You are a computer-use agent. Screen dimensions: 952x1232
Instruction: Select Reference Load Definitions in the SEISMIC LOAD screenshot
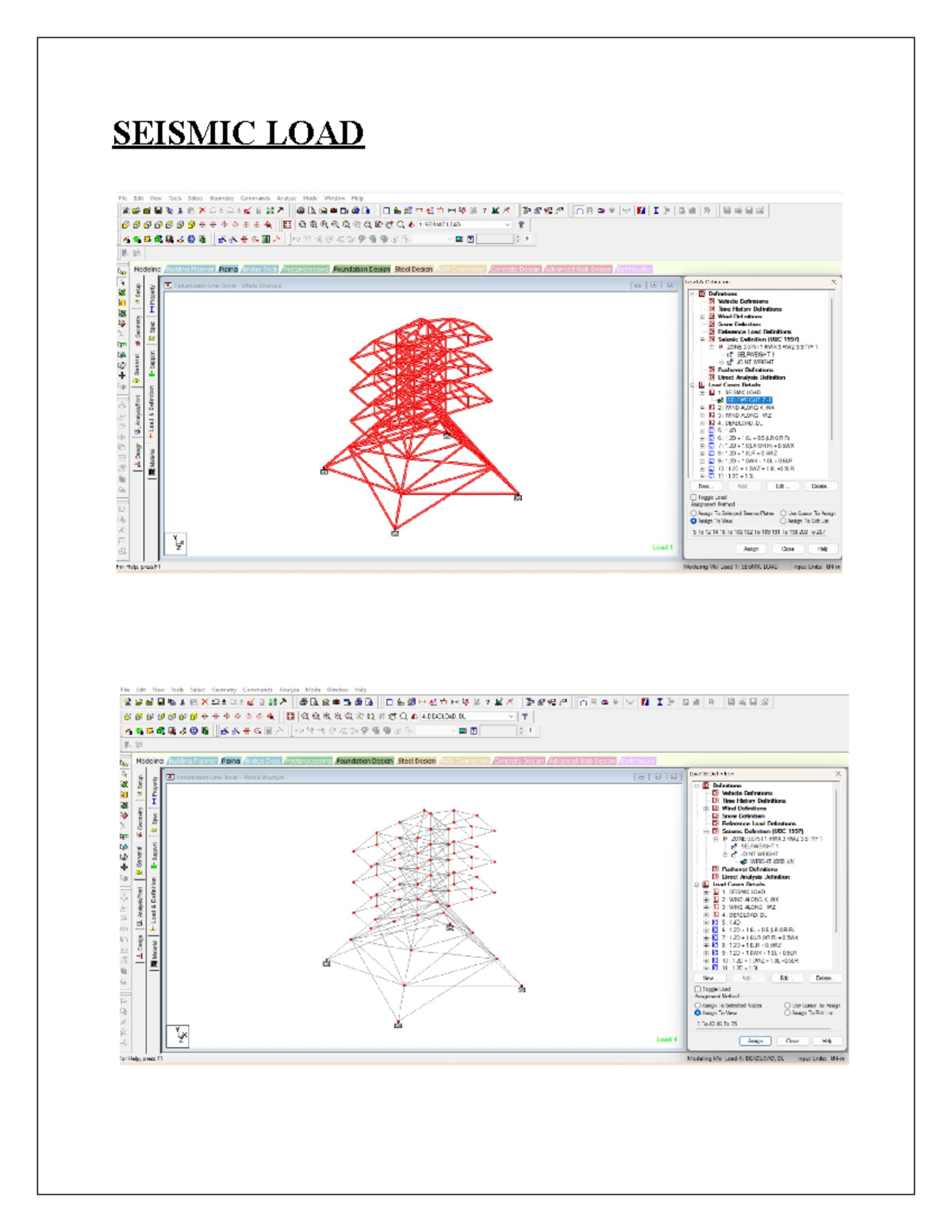[x=754, y=332]
